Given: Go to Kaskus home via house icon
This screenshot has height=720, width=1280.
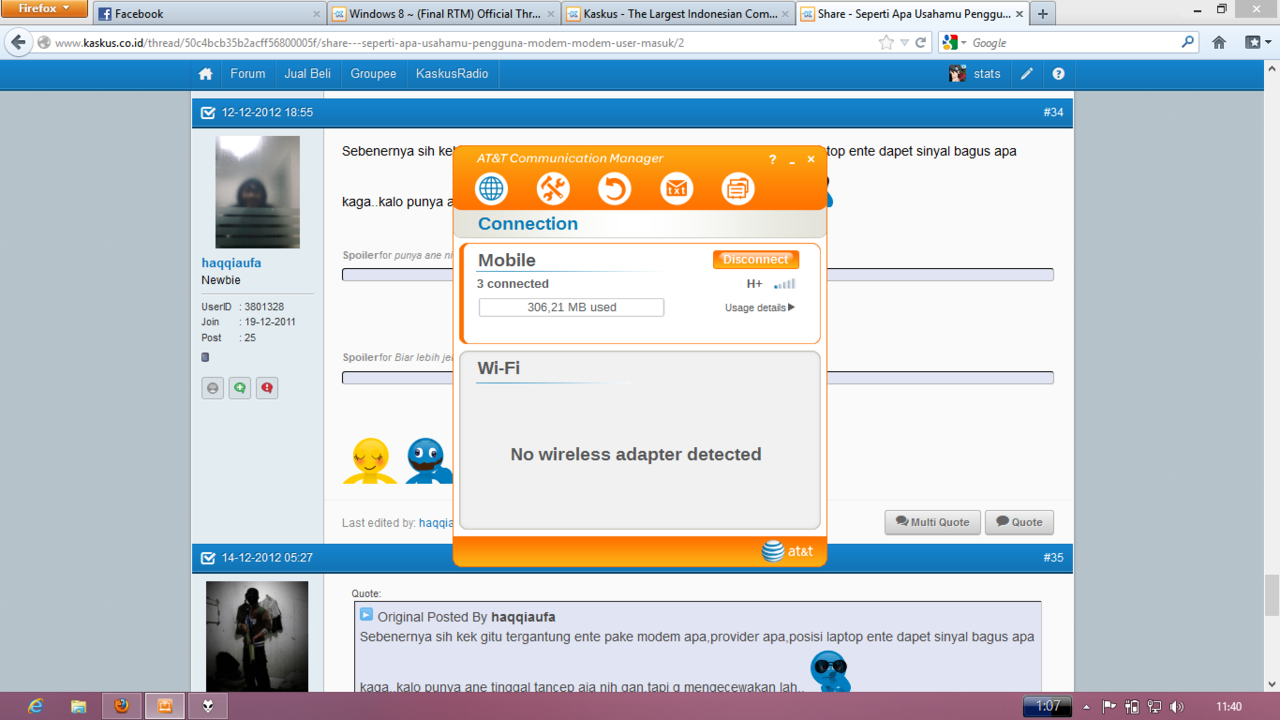Looking at the screenshot, I should (x=205, y=73).
